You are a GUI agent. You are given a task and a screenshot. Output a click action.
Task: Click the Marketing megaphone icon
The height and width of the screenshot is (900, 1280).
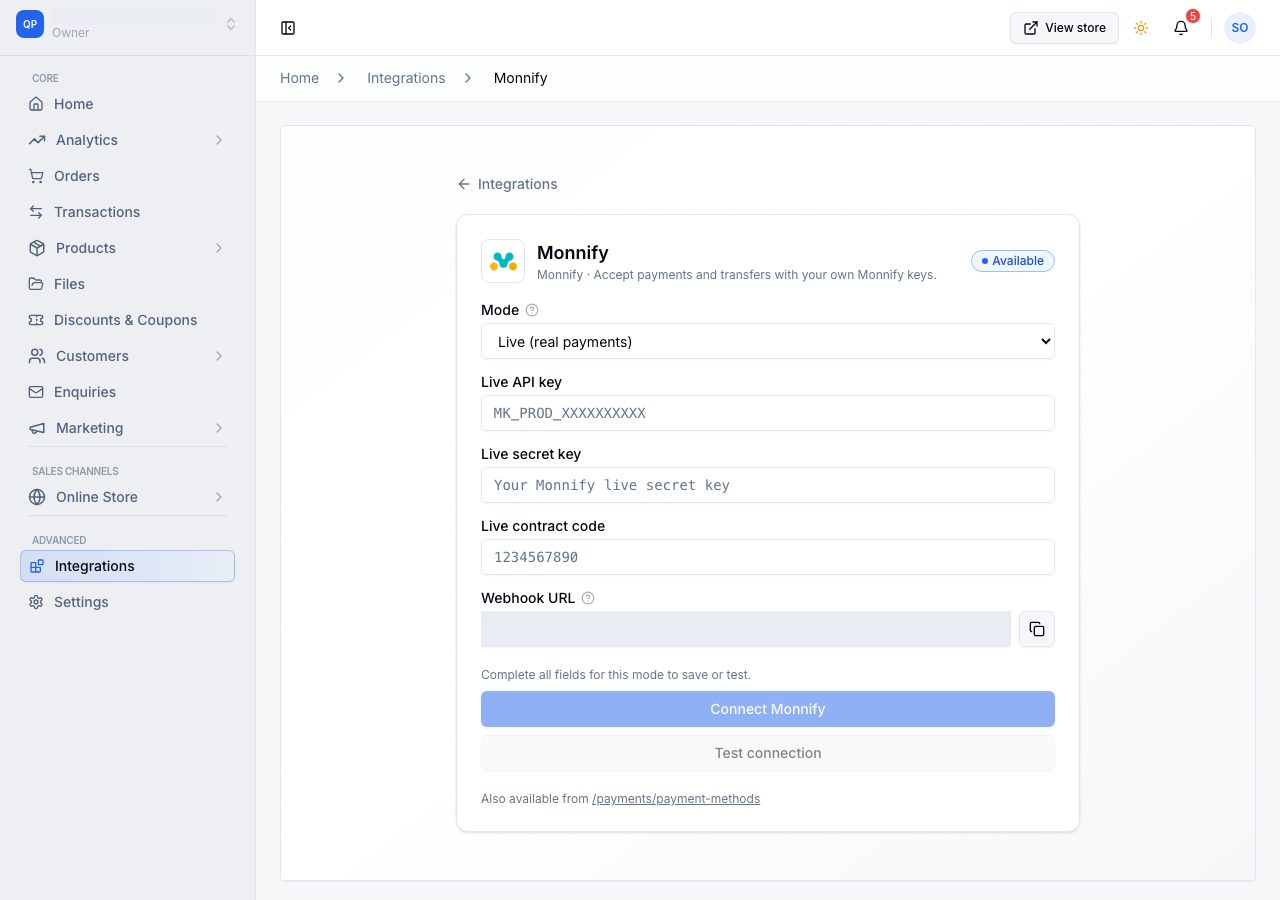pos(37,428)
